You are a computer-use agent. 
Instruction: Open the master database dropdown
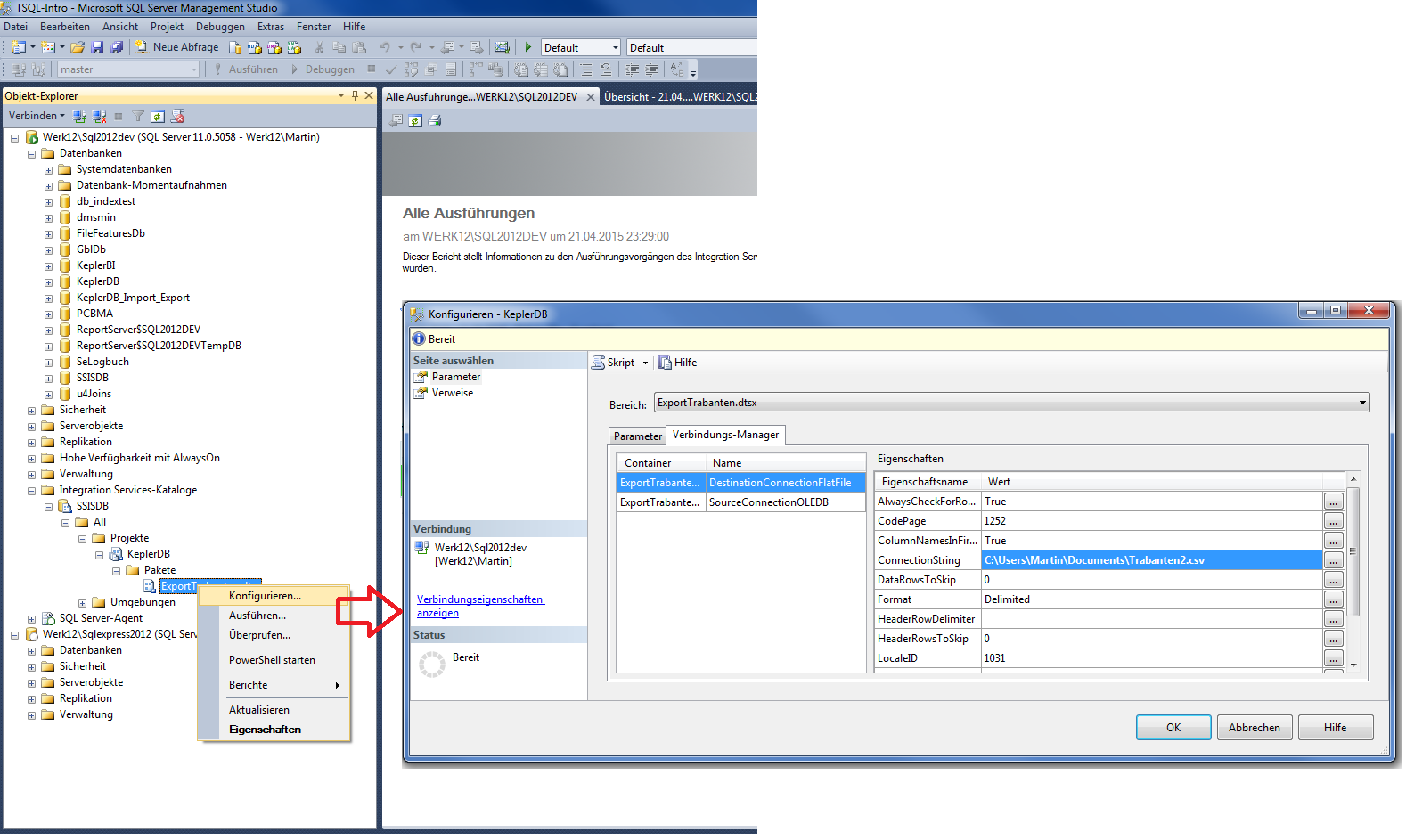point(194,69)
